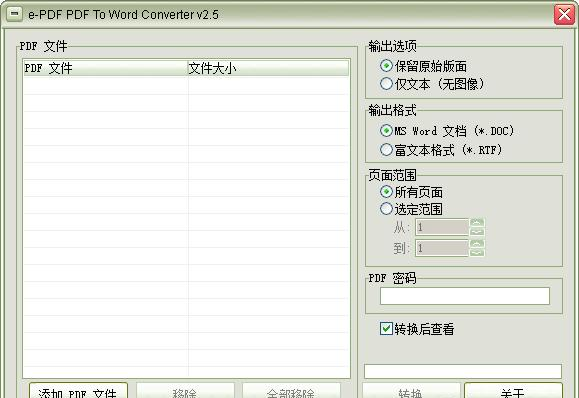Open the 关于 dialog button
Screen dimensions: 579x398
tap(513, 391)
